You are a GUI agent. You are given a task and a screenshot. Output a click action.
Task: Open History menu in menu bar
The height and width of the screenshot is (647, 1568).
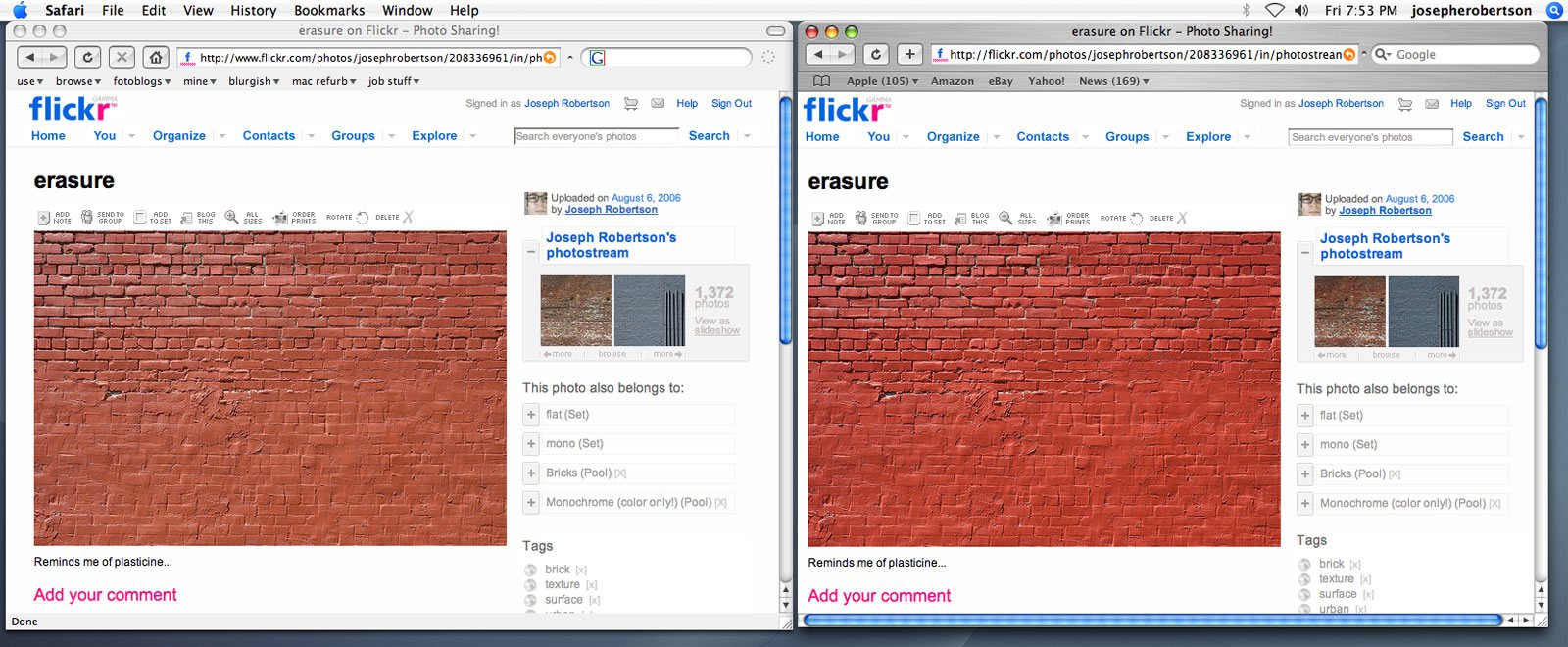253,10
